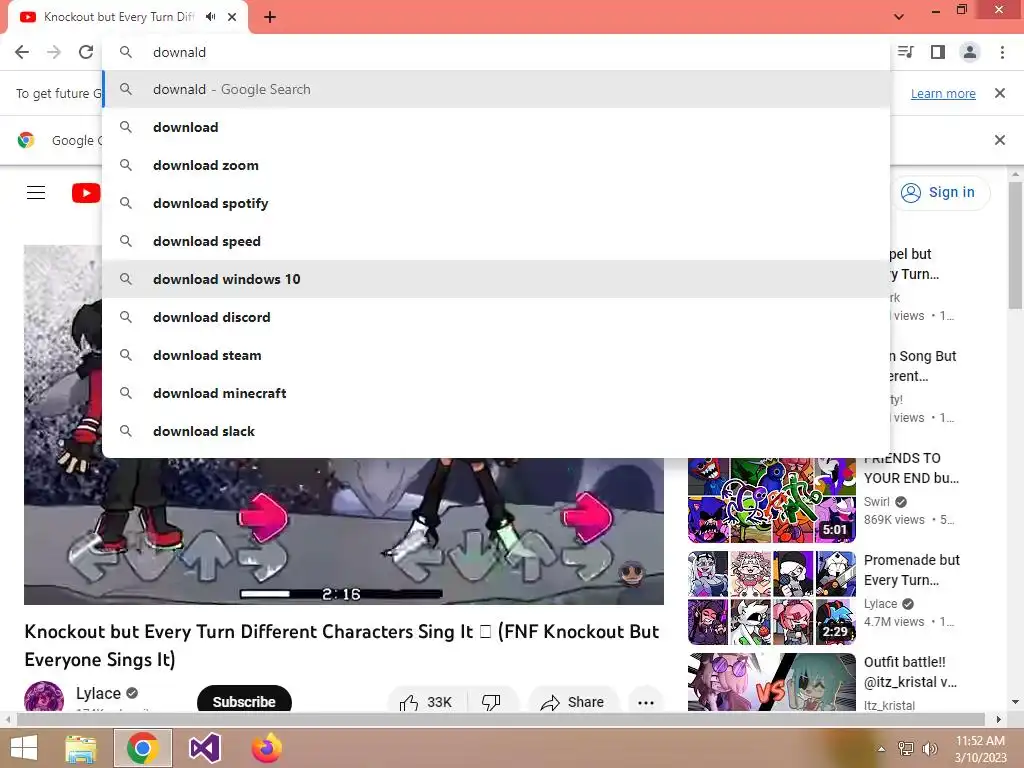Click the address bar text 'downald'
Viewport: 1024px width, 768px height.
[180, 52]
